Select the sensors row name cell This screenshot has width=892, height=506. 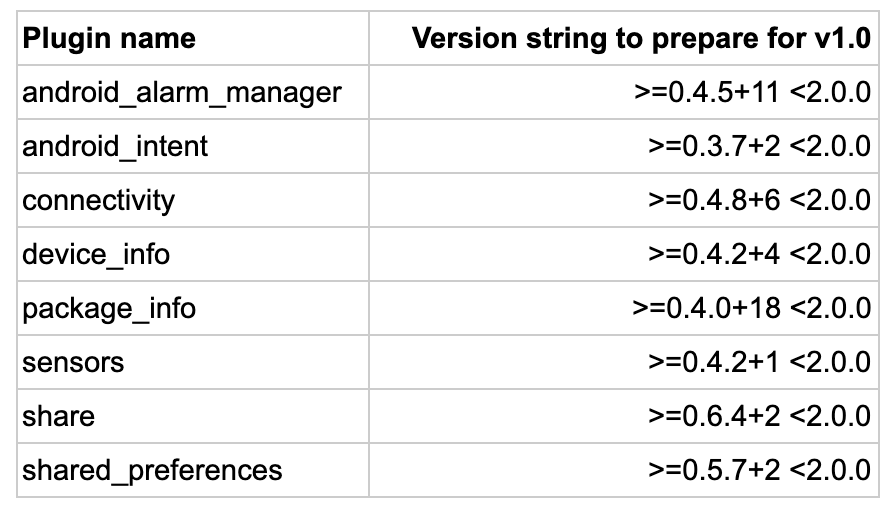tap(193, 362)
